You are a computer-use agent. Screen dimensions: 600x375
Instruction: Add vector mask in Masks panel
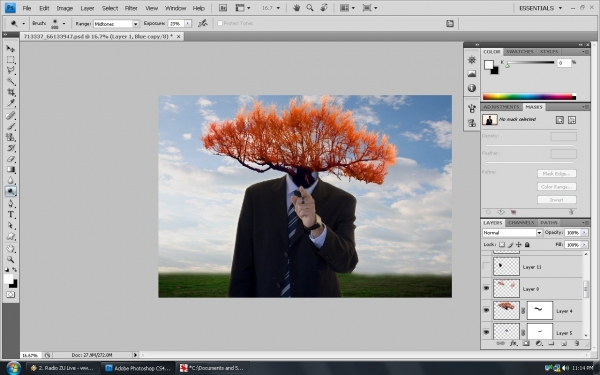click(x=572, y=120)
